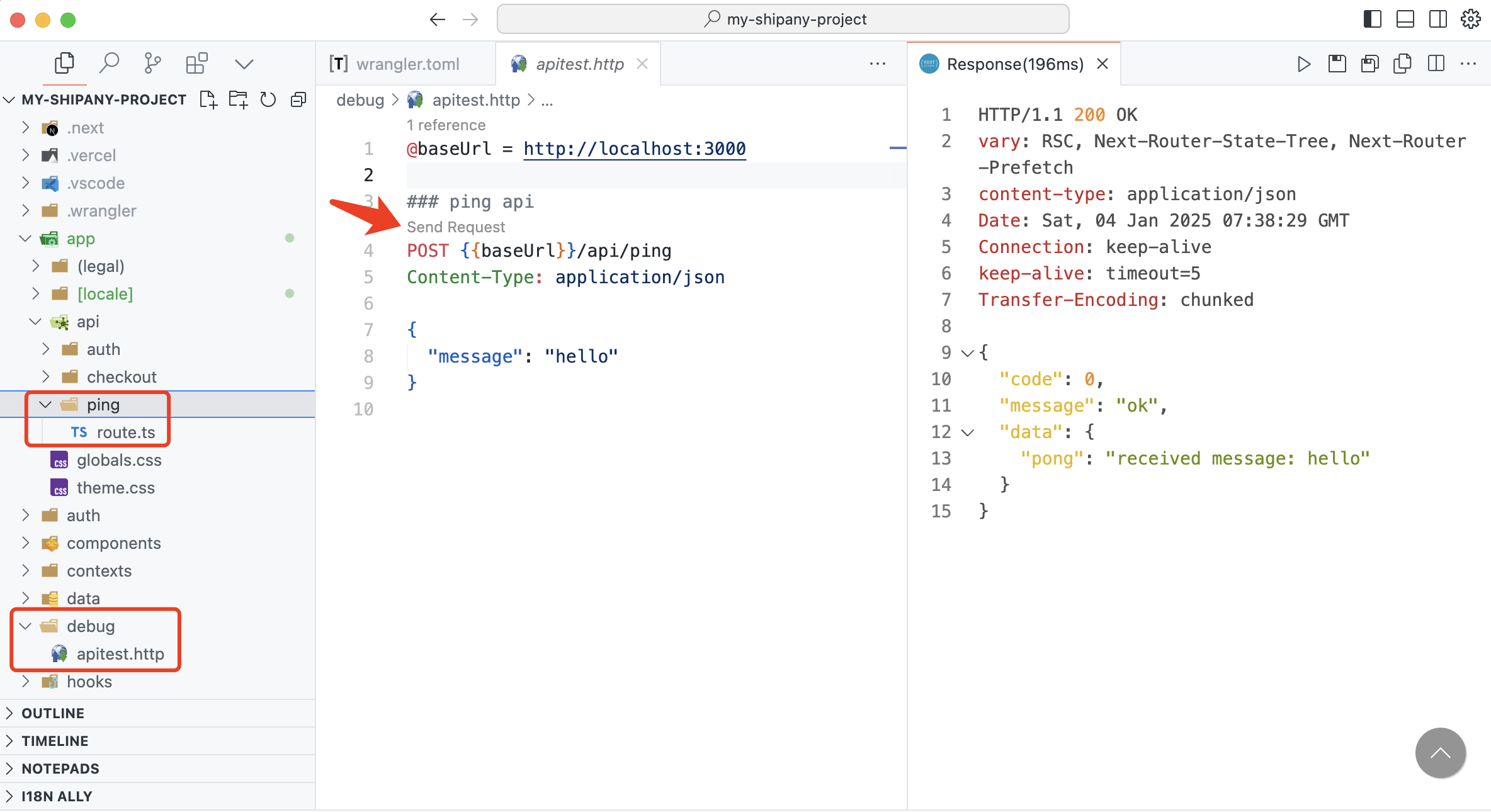Image resolution: width=1491 pixels, height=812 pixels.
Task: Save the response using the save icon
Action: tap(1337, 64)
